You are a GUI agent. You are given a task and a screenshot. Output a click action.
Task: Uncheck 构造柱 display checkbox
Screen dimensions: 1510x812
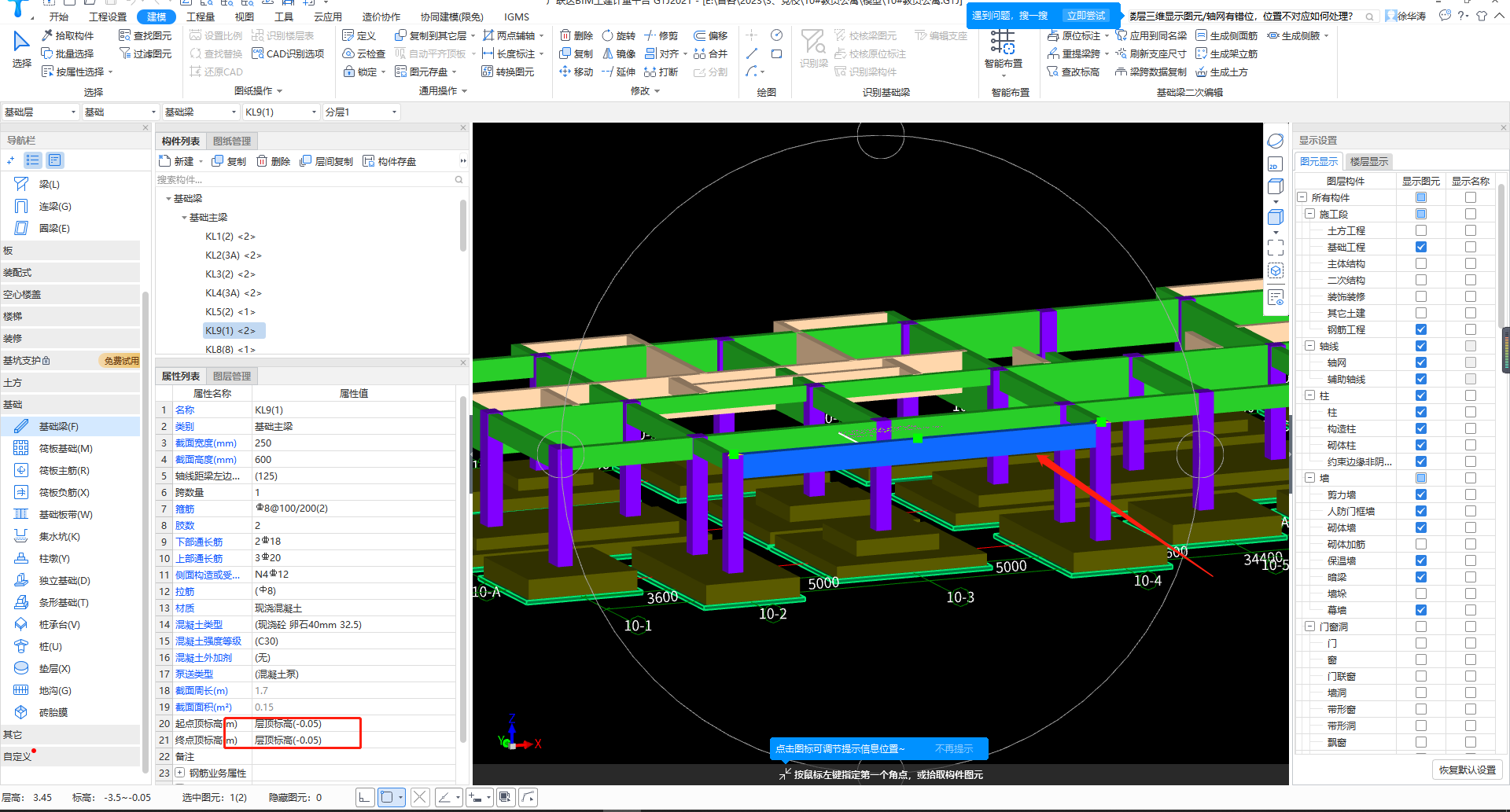tap(1421, 428)
